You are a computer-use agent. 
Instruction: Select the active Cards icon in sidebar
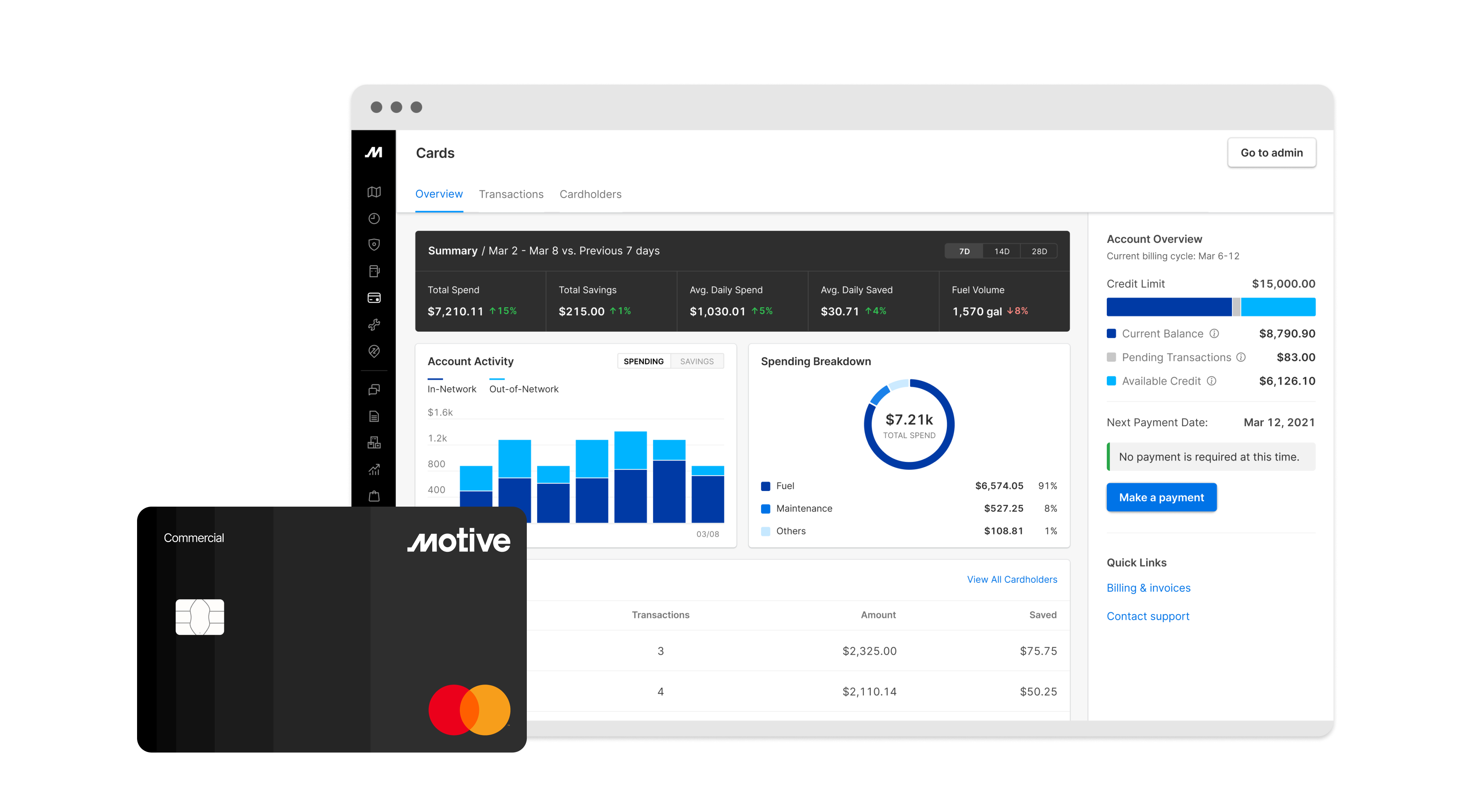[374, 297]
